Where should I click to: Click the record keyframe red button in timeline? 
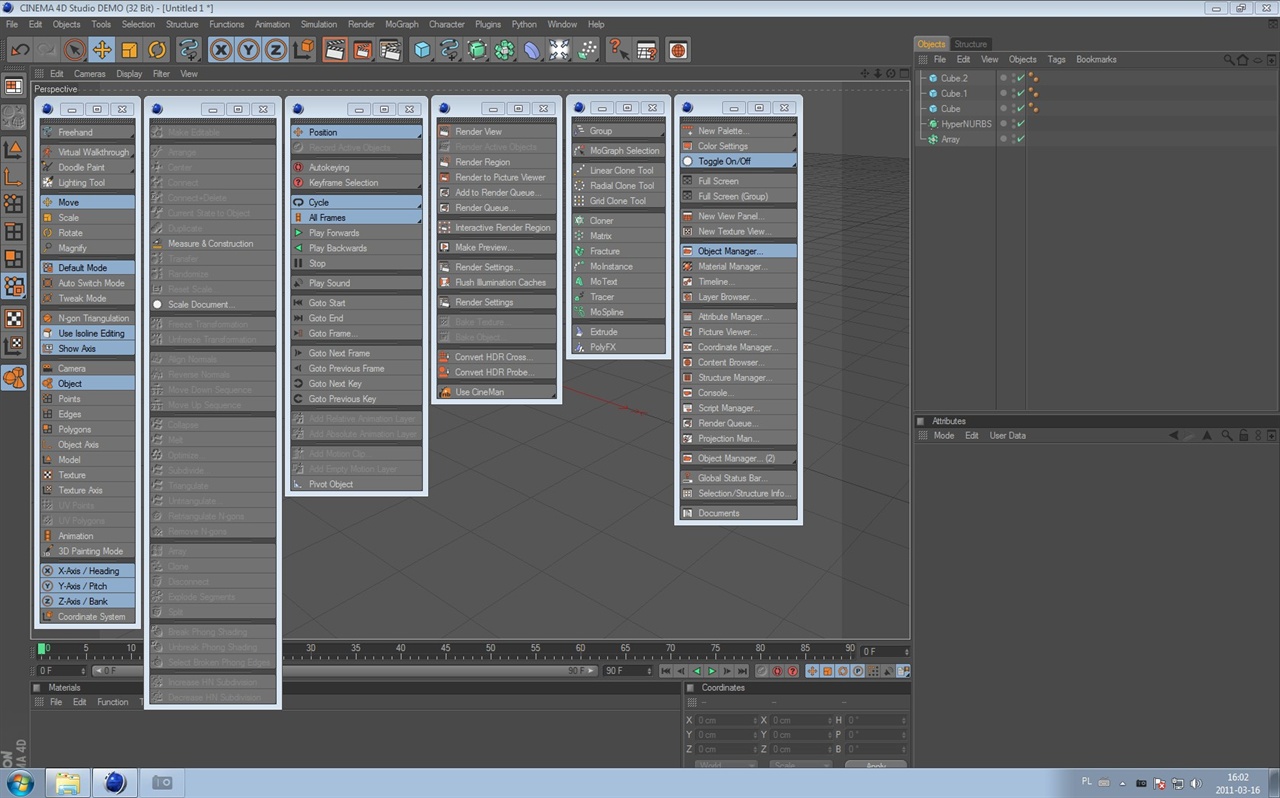[x=777, y=671]
